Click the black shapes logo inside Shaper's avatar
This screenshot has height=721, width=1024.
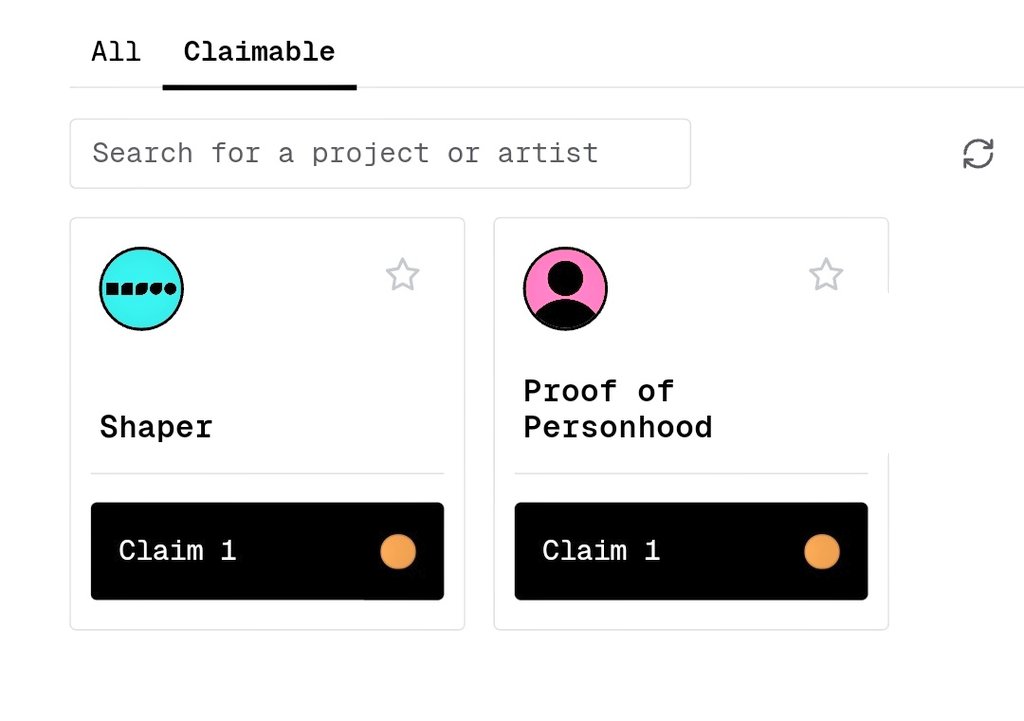(141, 289)
